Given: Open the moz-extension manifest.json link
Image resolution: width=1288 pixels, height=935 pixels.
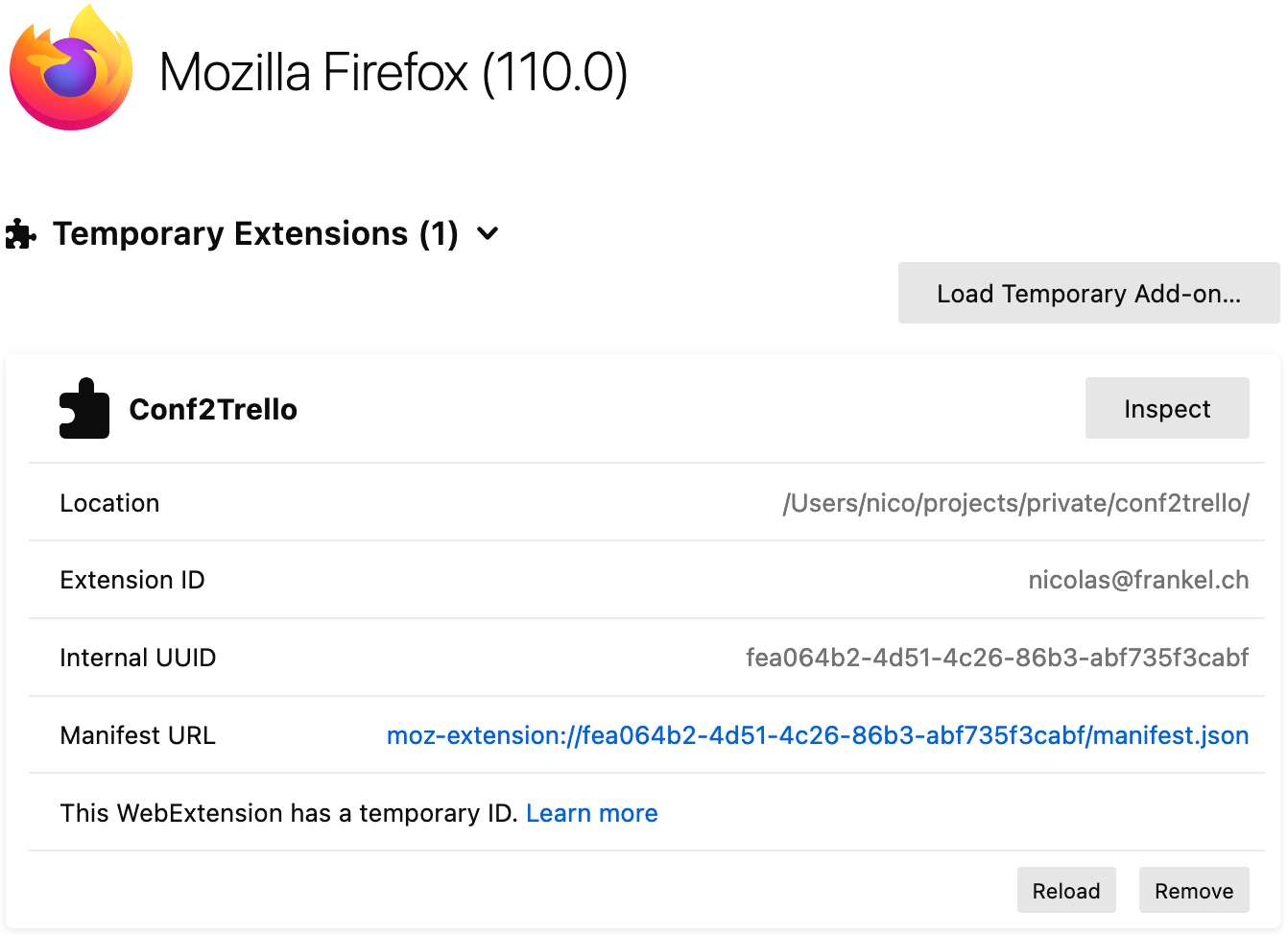Looking at the screenshot, I should [x=817, y=735].
